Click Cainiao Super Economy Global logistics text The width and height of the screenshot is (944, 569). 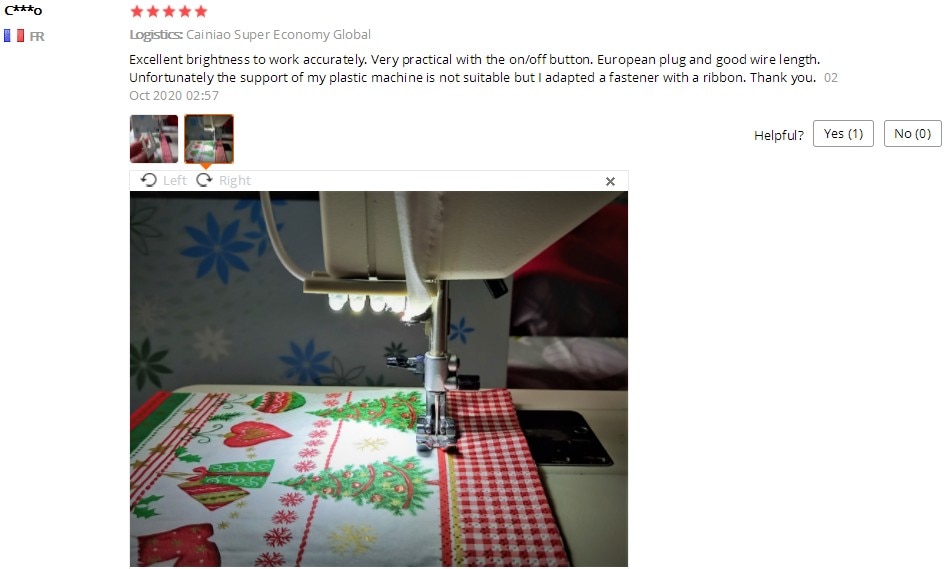pyautogui.click(x=278, y=34)
